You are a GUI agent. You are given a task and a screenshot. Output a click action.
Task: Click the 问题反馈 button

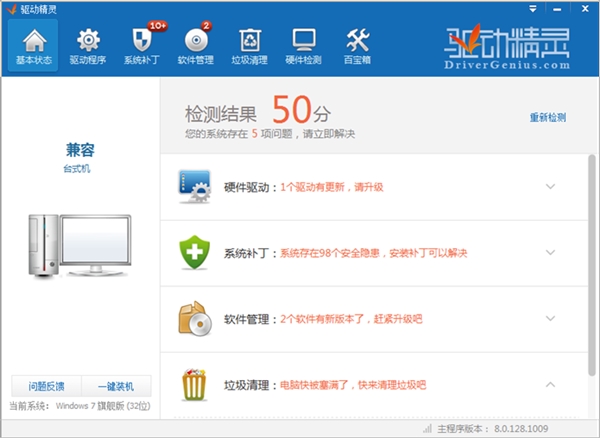[46, 386]
